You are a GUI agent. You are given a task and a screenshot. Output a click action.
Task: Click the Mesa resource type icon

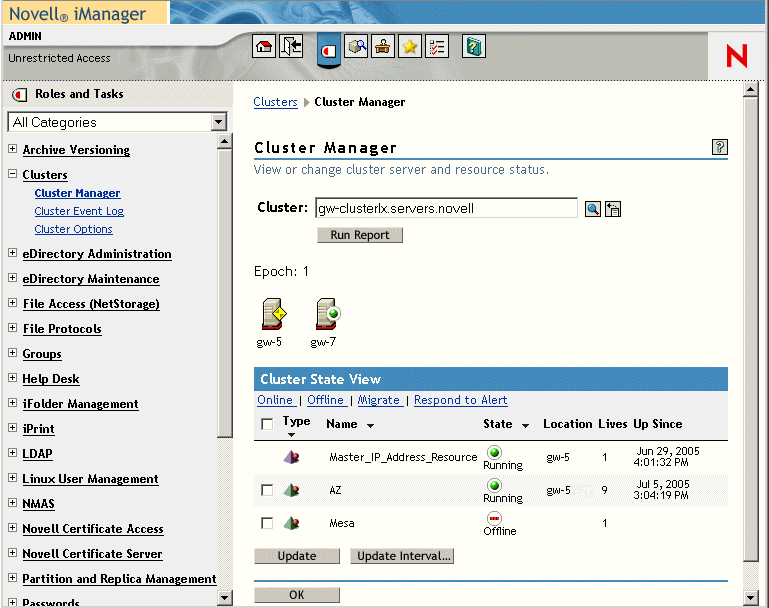coord(291,523)
